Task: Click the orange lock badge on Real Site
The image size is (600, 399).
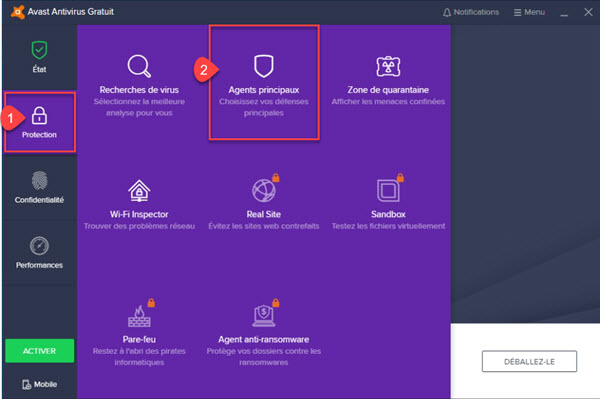Action: point(276,178)
